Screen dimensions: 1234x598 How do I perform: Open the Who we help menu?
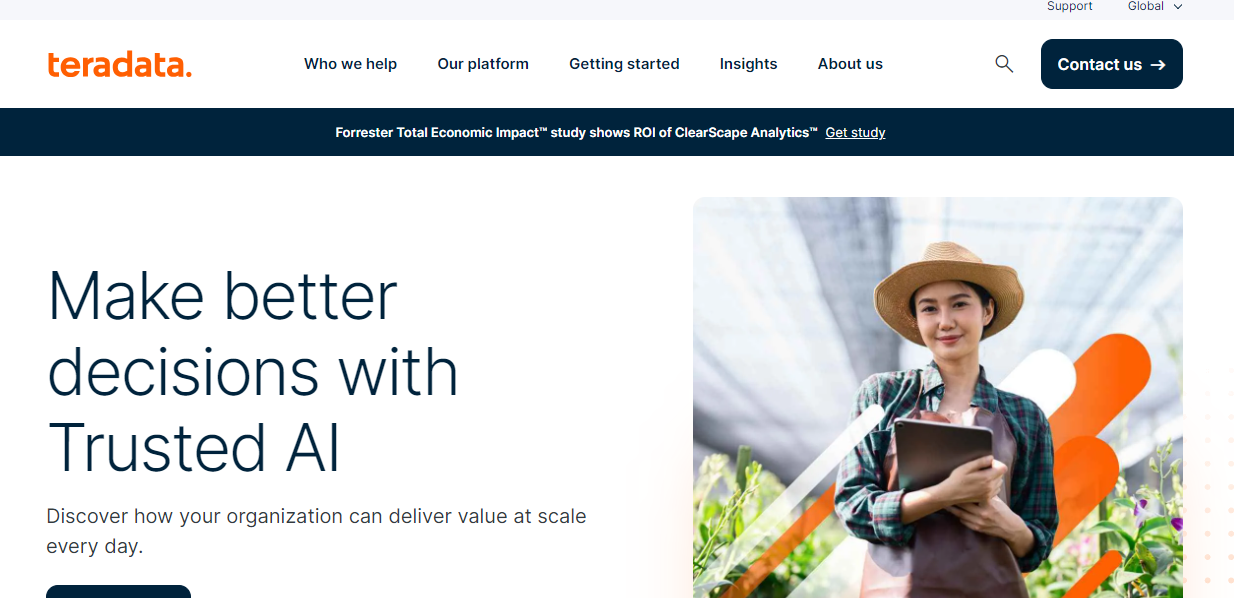[x=350, y=64]
